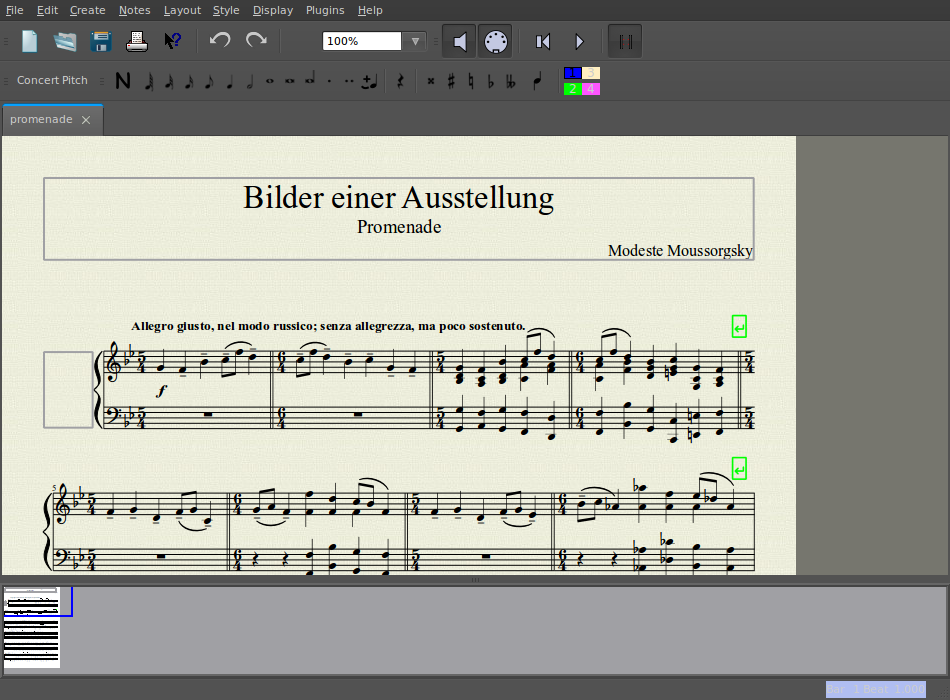Toggle the speaker sound icon
Screen dimensions: 950x700
460,41
